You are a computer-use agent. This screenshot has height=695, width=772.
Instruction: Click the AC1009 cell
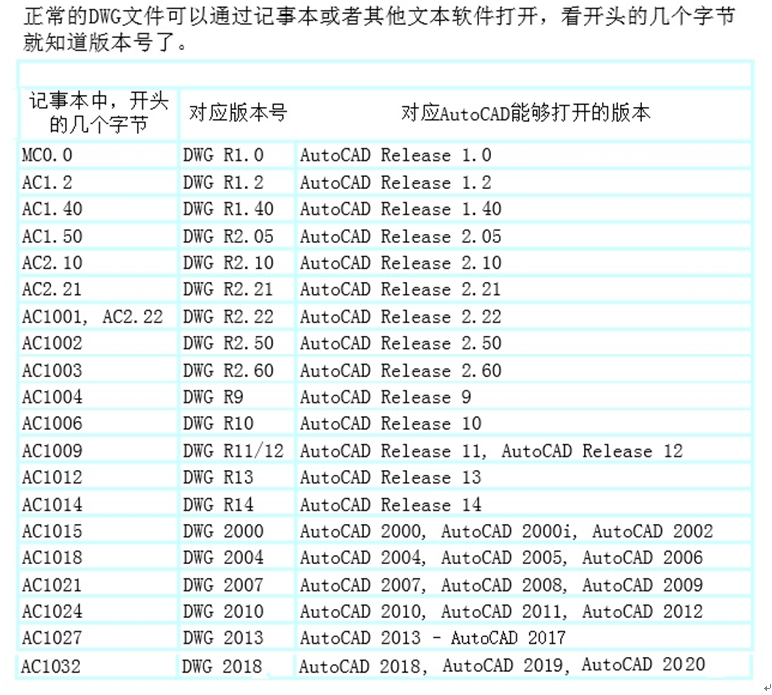(x=98, y=450)
